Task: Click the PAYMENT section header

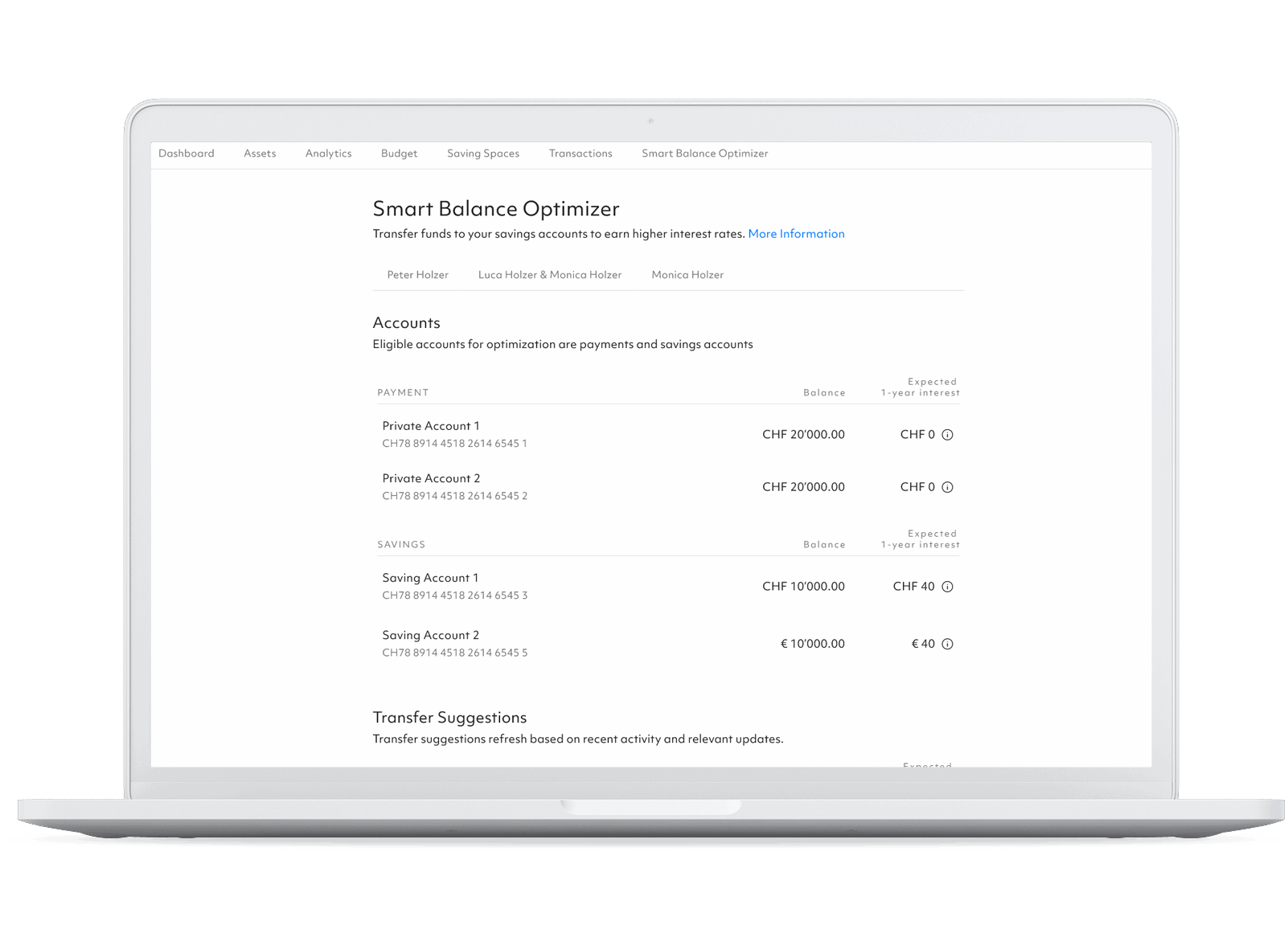Action: click(403, 393)
